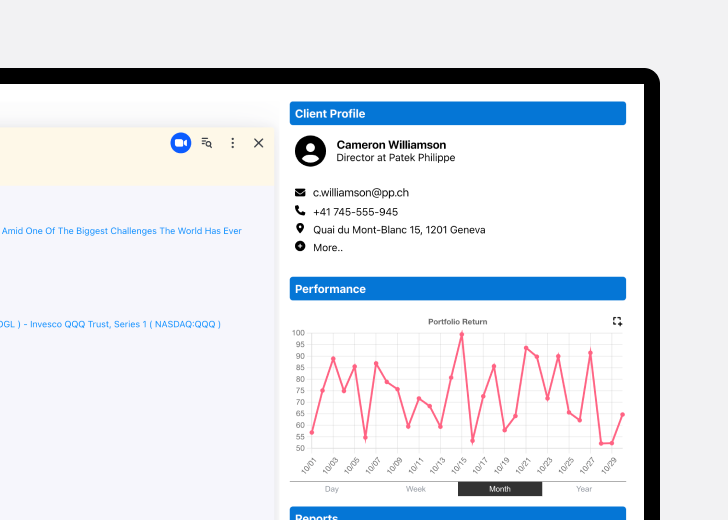Click Cameron Williamson's profile avatar
This screenshot has width=728, height=520.
(x=311, y=151)
